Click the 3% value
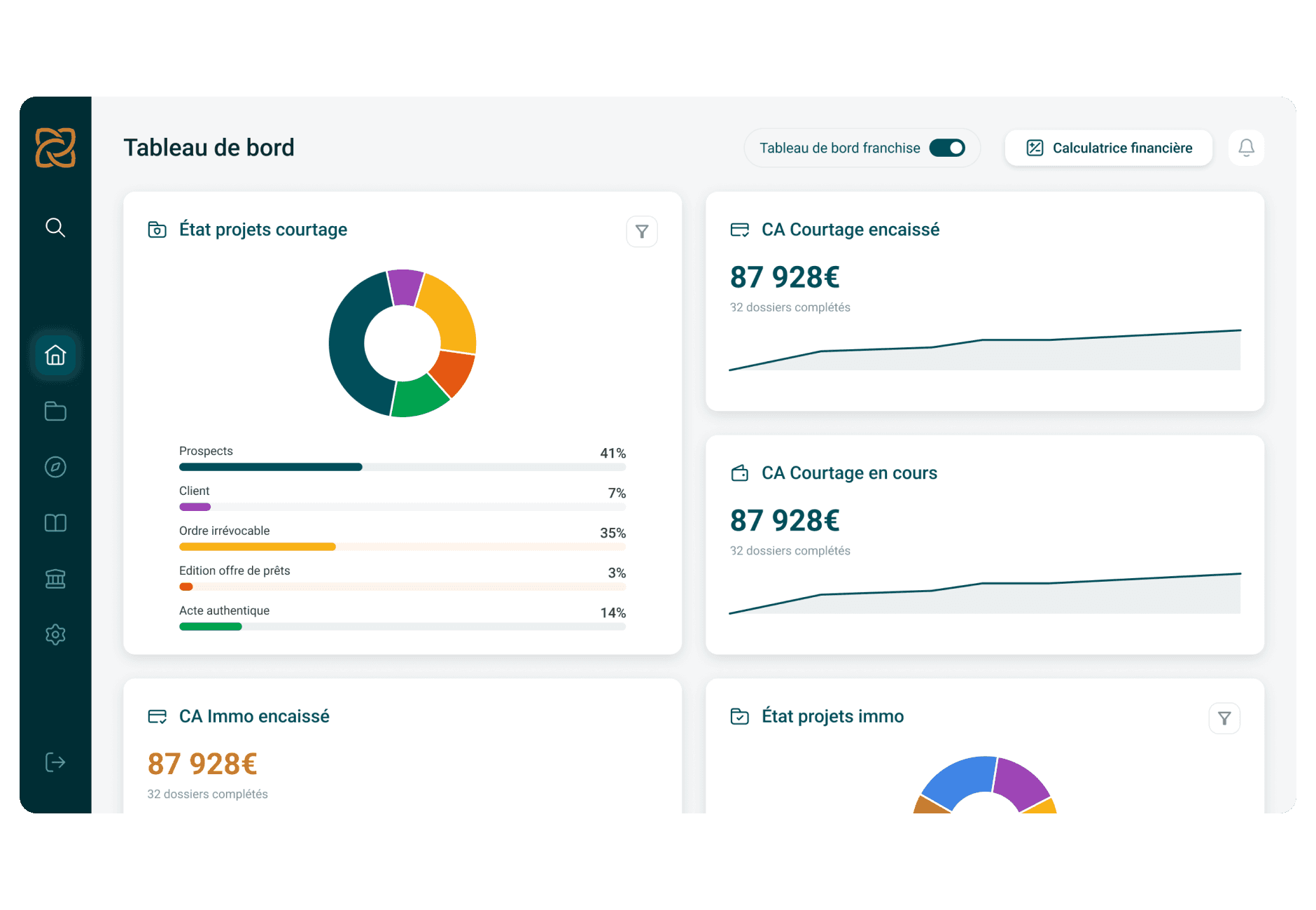The image size is (1316, 910). (x=617, y=573)
